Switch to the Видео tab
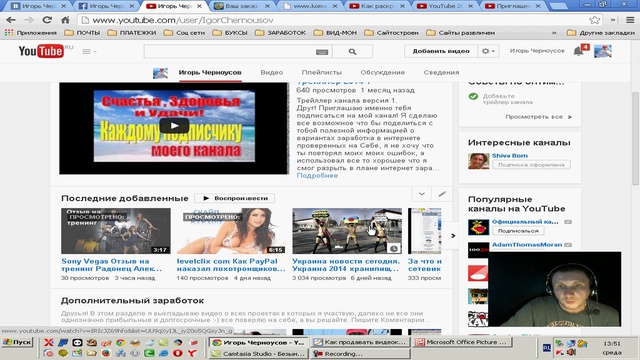 (x=272, y=72)
